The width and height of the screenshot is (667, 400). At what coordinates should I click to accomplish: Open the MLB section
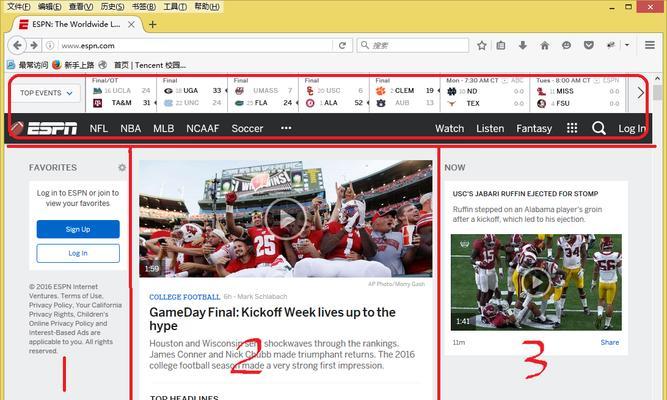click(164, 128)
